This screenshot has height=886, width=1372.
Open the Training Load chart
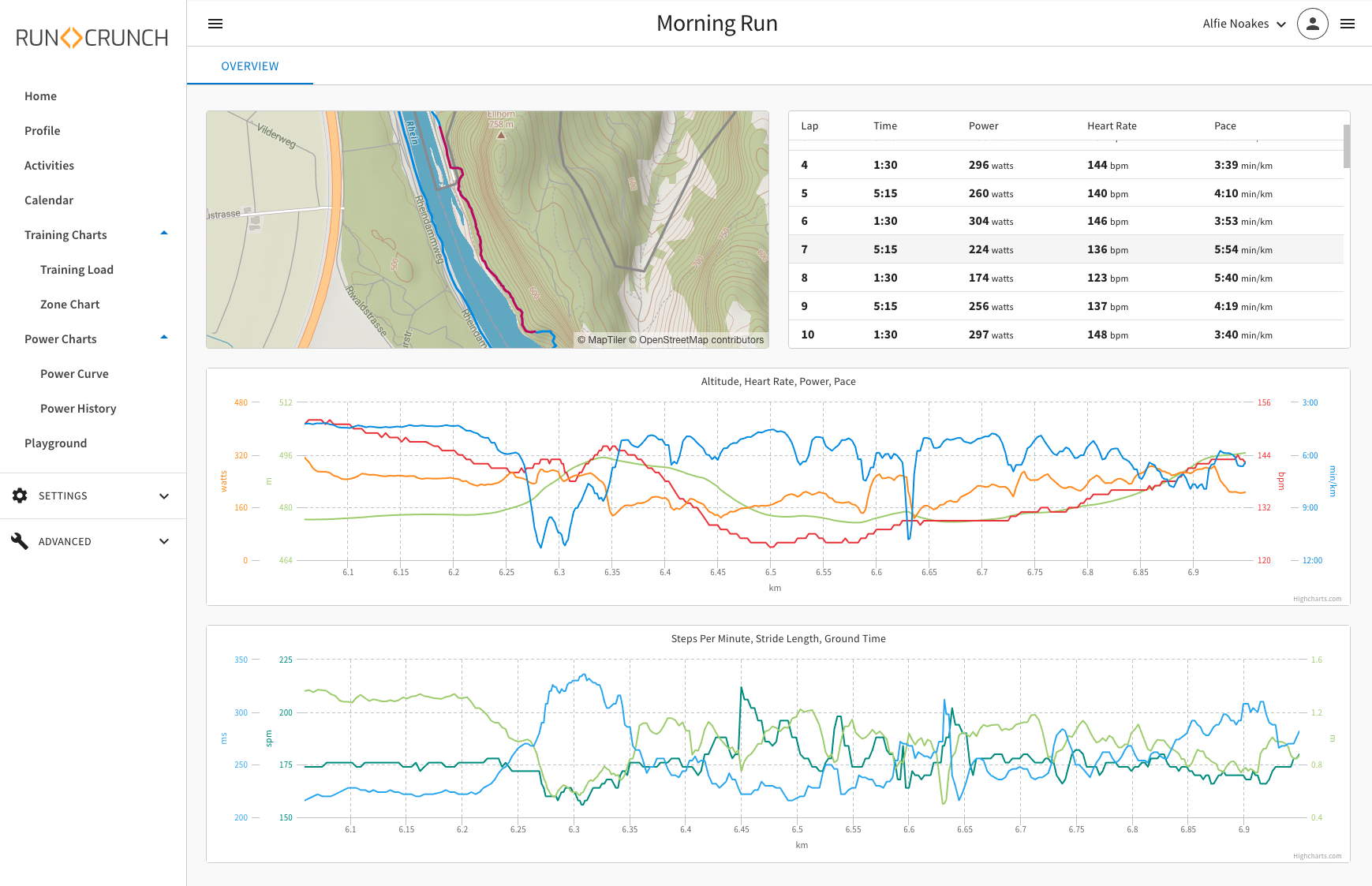pyautogui.click(x=77, y=270)
